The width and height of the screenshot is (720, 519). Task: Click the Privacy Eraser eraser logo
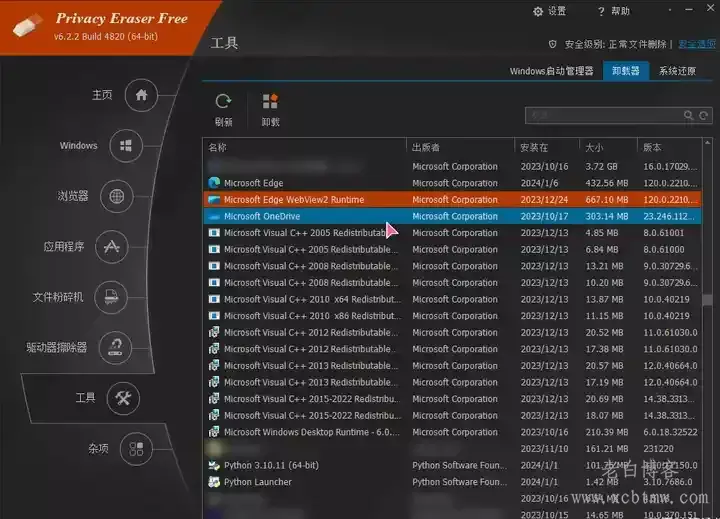pos(28,26)
